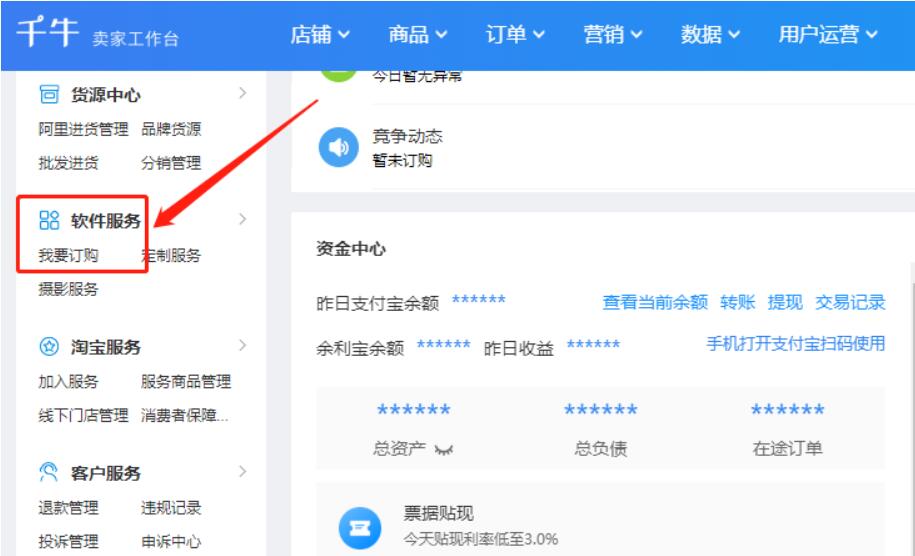
Task: Click the 竞争动态 title text
Action: pos(407,136)
